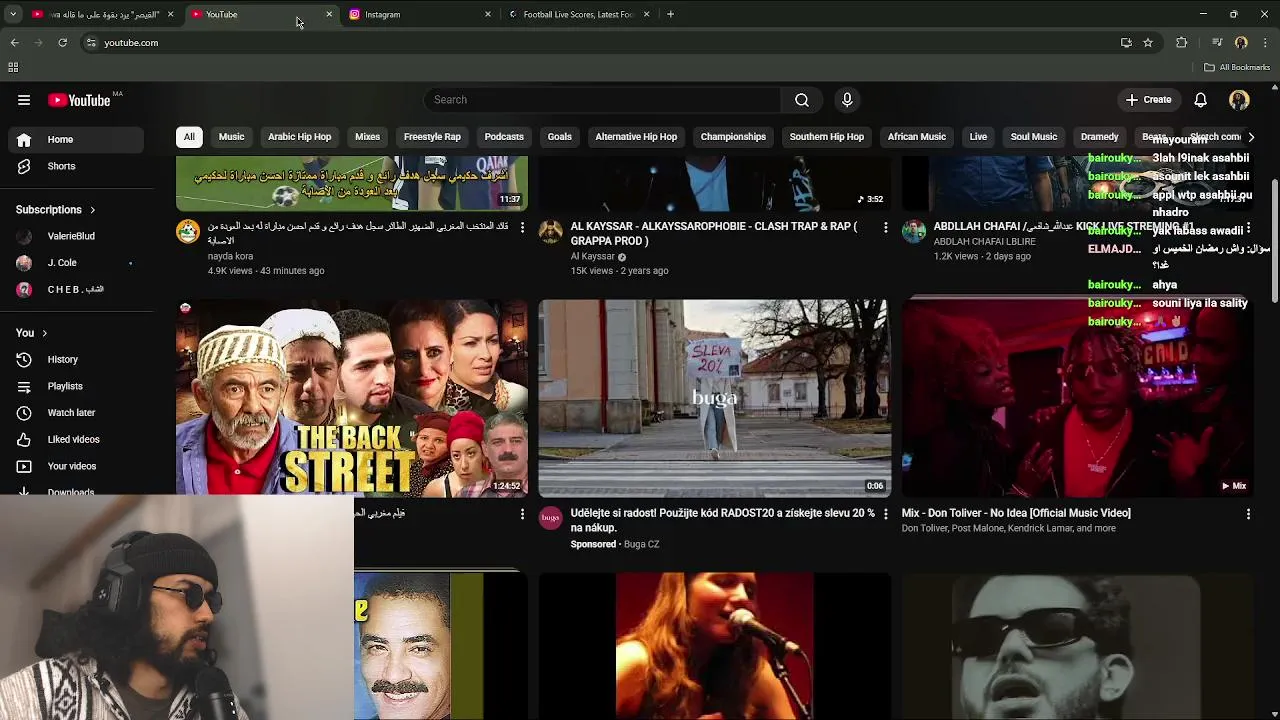Open buga advertiser avatar
The width and height of the screenshot is (1280, 720).
550,518
